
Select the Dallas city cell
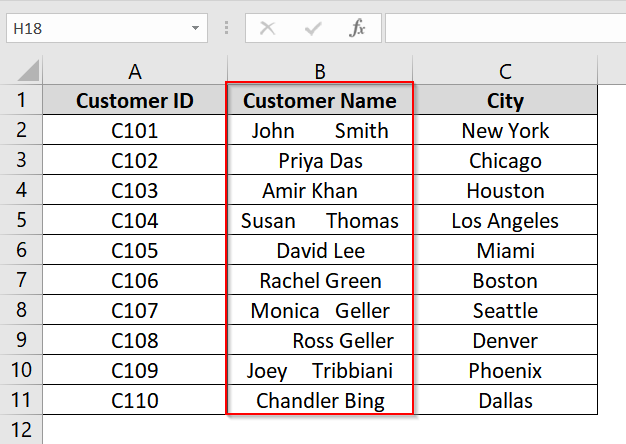pos(505,399)
